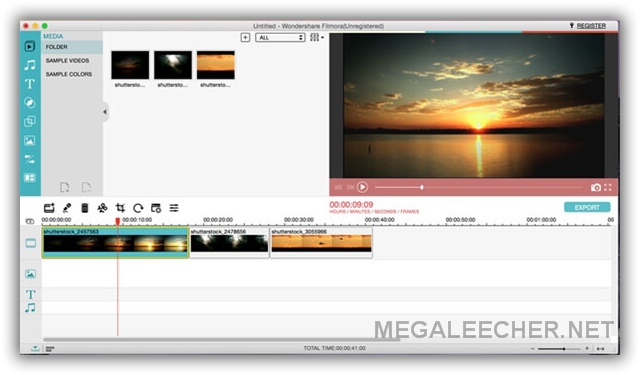This screenshot has height=375, width=640.
Task: Toggle the timeline link icon beside ruler
Action: [x=30, y=221]
